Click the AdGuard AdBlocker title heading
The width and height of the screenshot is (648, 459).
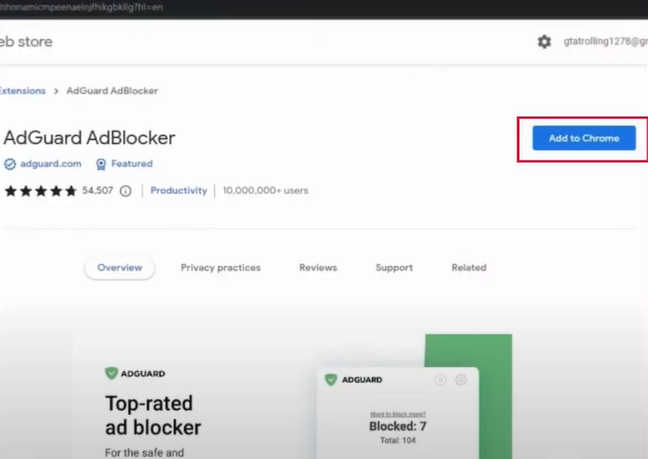coord(89,138)
